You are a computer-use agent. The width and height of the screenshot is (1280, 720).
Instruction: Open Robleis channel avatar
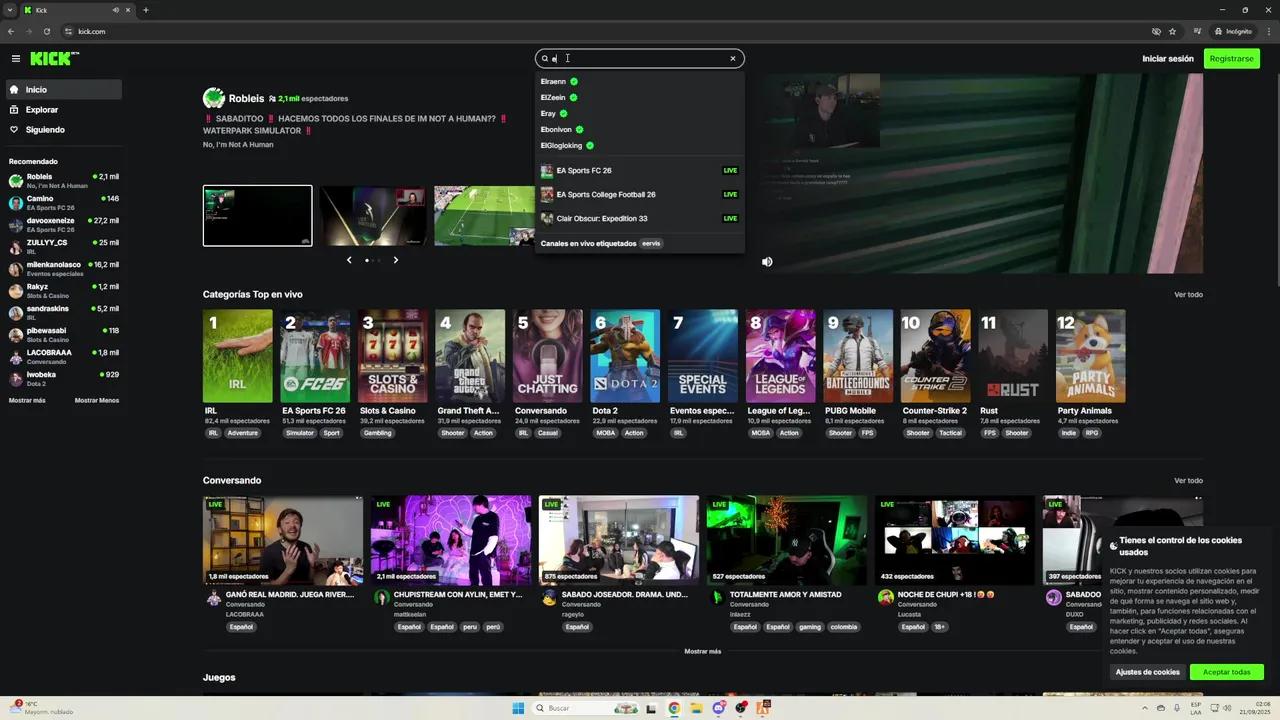213,98
